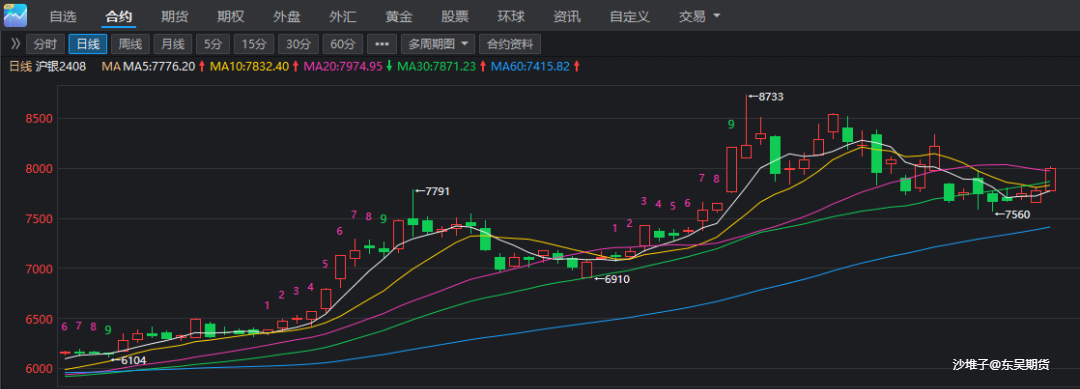Select the 黄金 menu item
Screen dimensions: 1080x389
[x=399, y=16]
